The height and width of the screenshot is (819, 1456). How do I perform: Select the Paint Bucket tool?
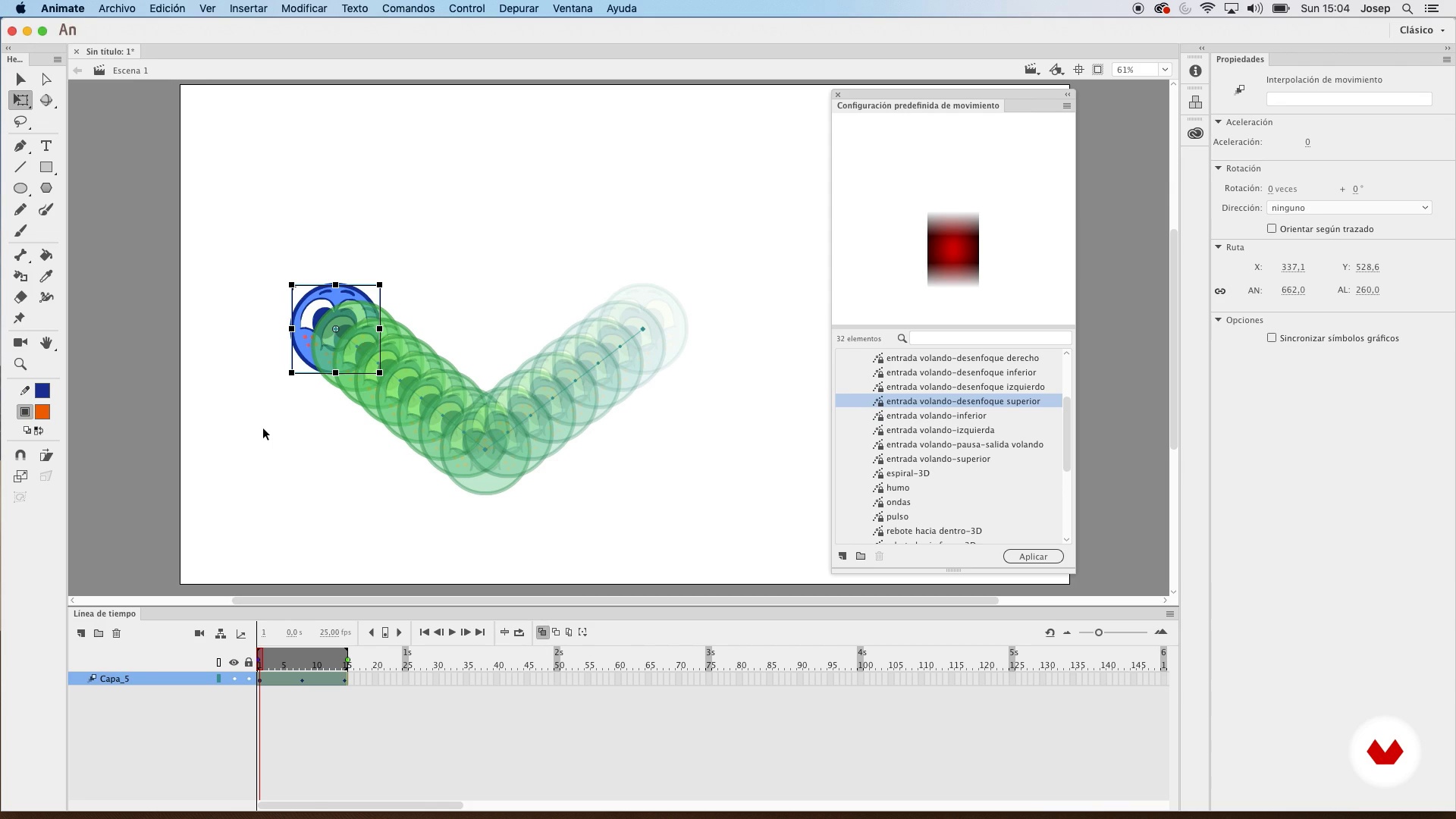[46, 255]
